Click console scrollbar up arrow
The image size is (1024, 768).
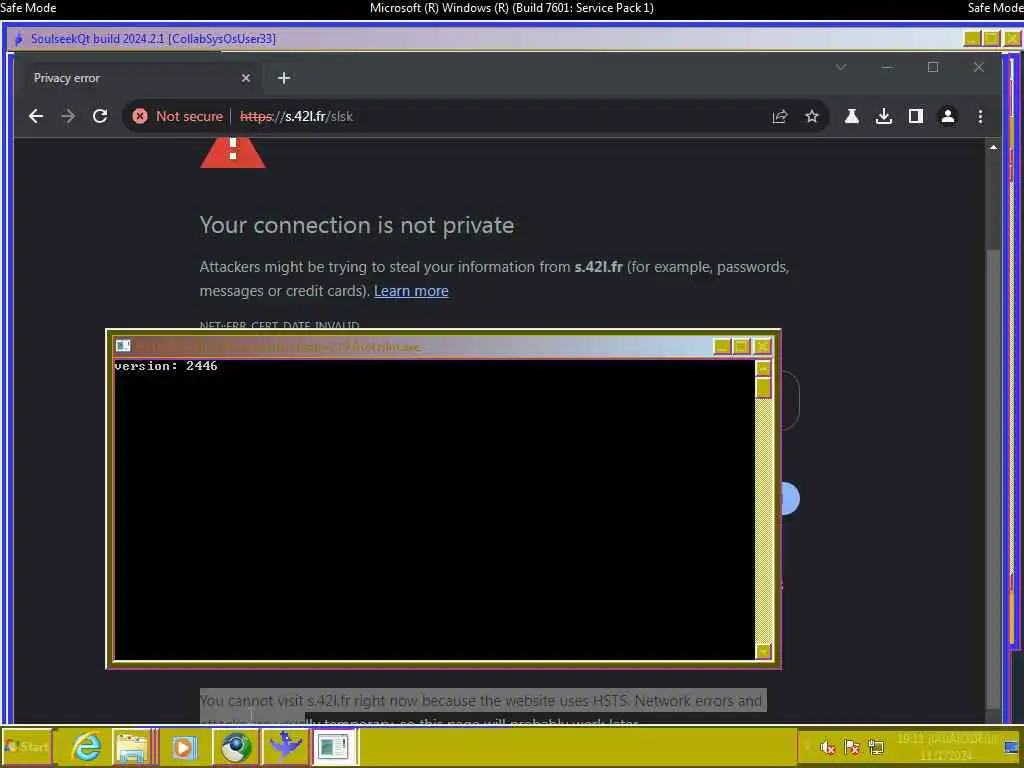pyautogui.click(x=763, y=368)
